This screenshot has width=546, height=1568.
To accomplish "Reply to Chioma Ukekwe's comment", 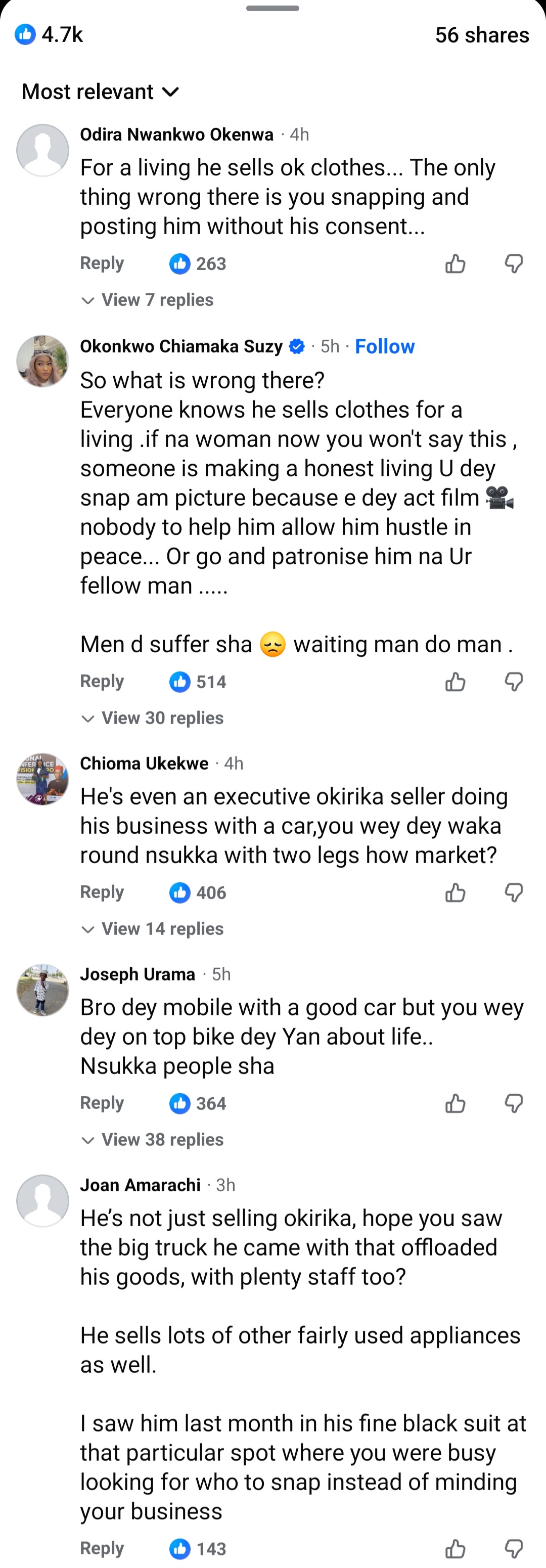I will [x=102, y=892].
